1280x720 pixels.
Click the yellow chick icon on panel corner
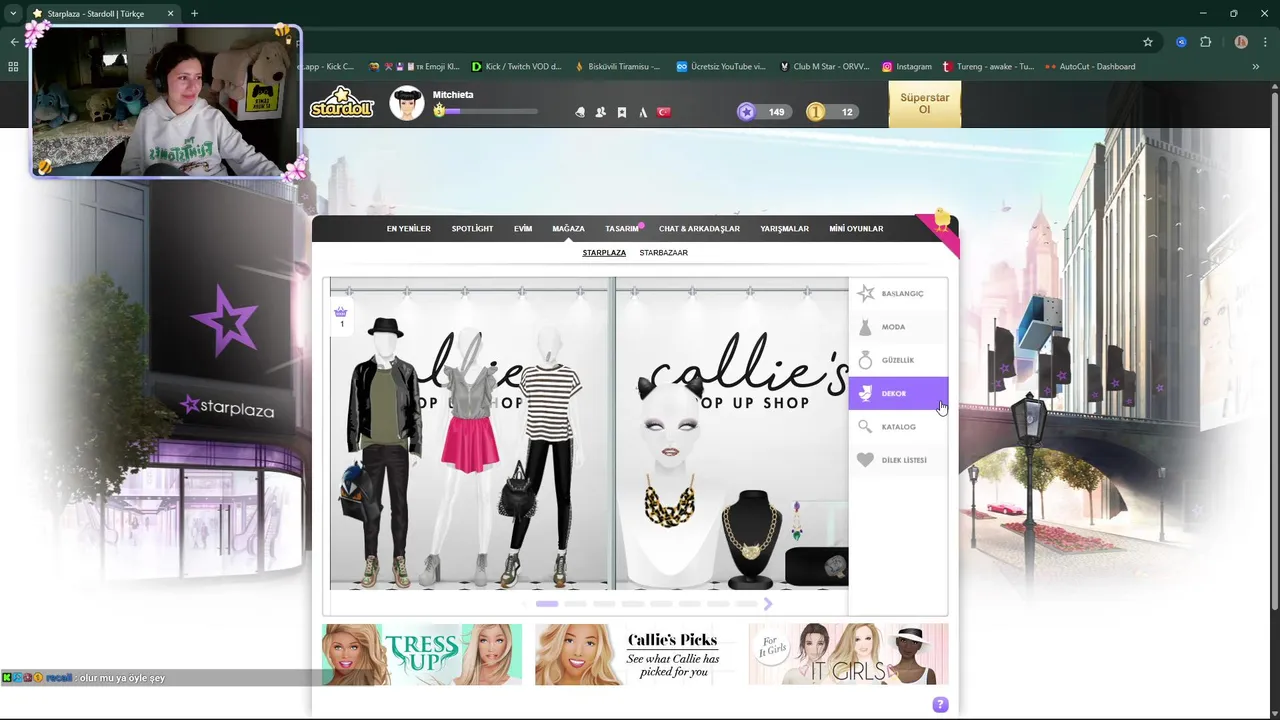pos(941,219)
